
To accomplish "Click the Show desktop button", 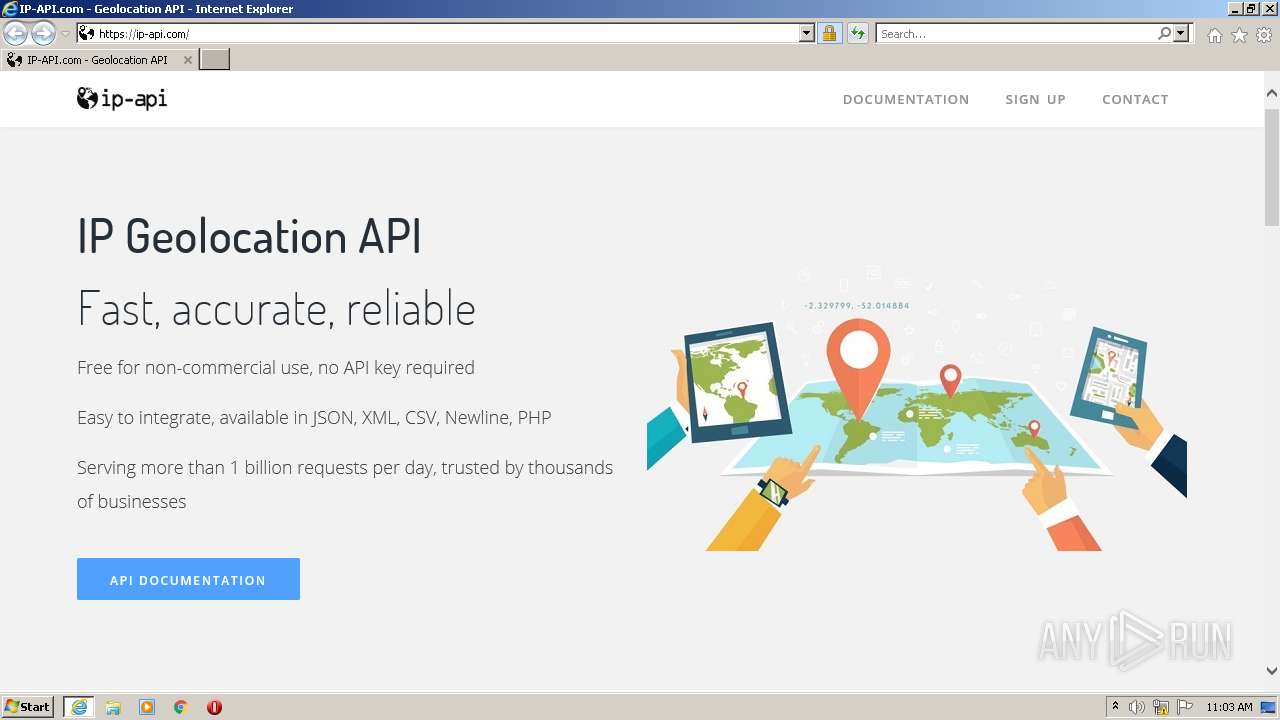I will click(x=1269, y=707).
